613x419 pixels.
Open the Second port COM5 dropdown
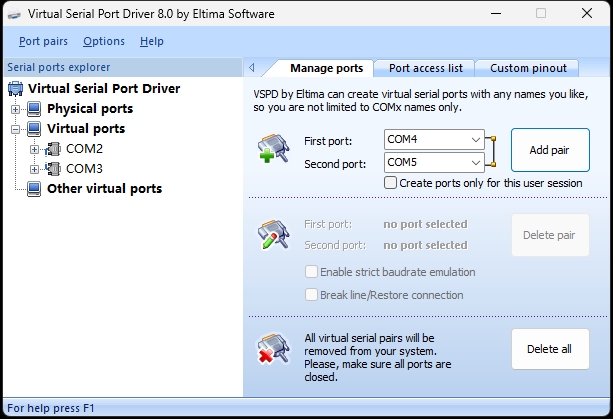click(x=475, y=163)
